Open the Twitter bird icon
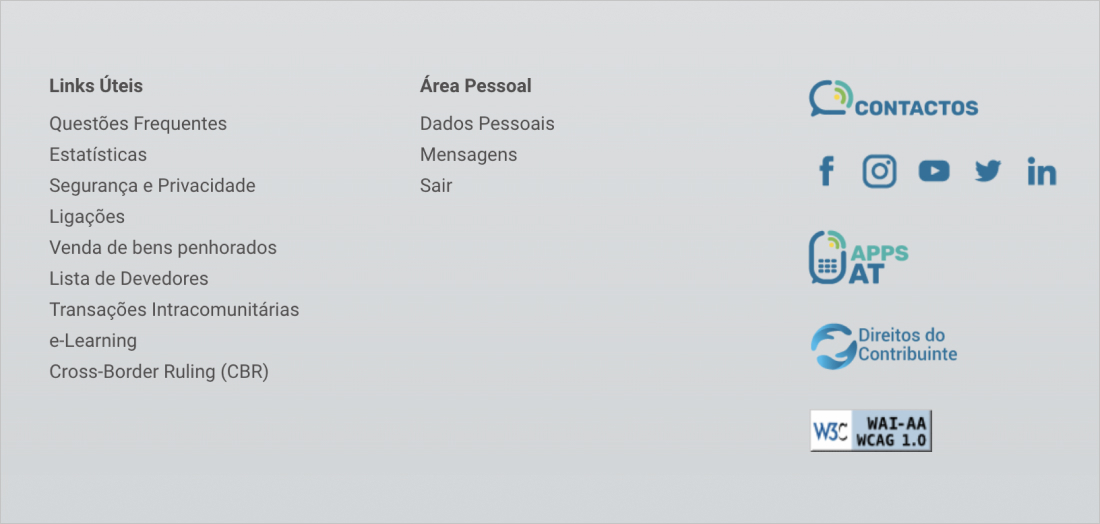 point(987,171)
